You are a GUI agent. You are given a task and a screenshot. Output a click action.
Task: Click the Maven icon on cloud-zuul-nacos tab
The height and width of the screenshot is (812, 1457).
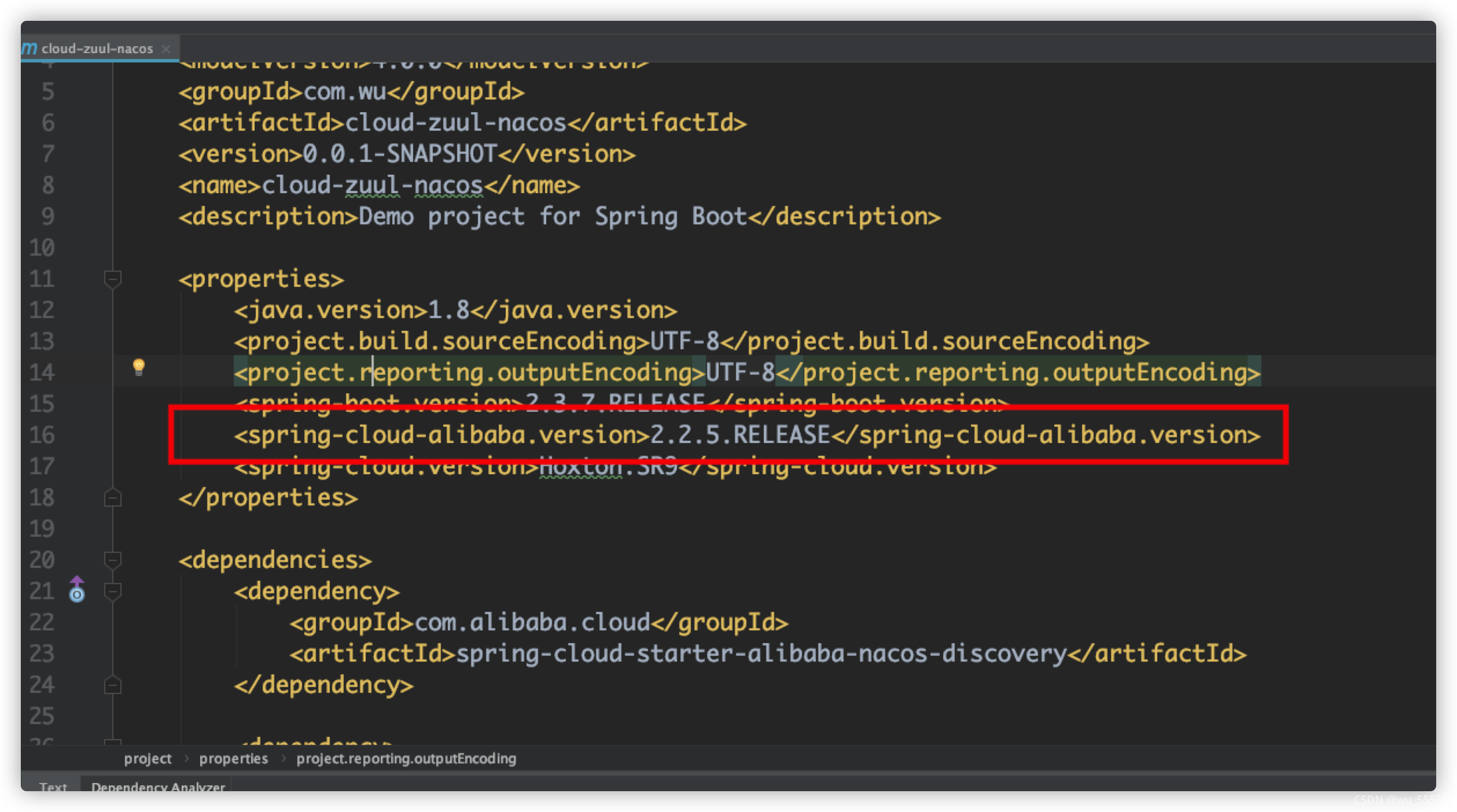click(30, 48)
